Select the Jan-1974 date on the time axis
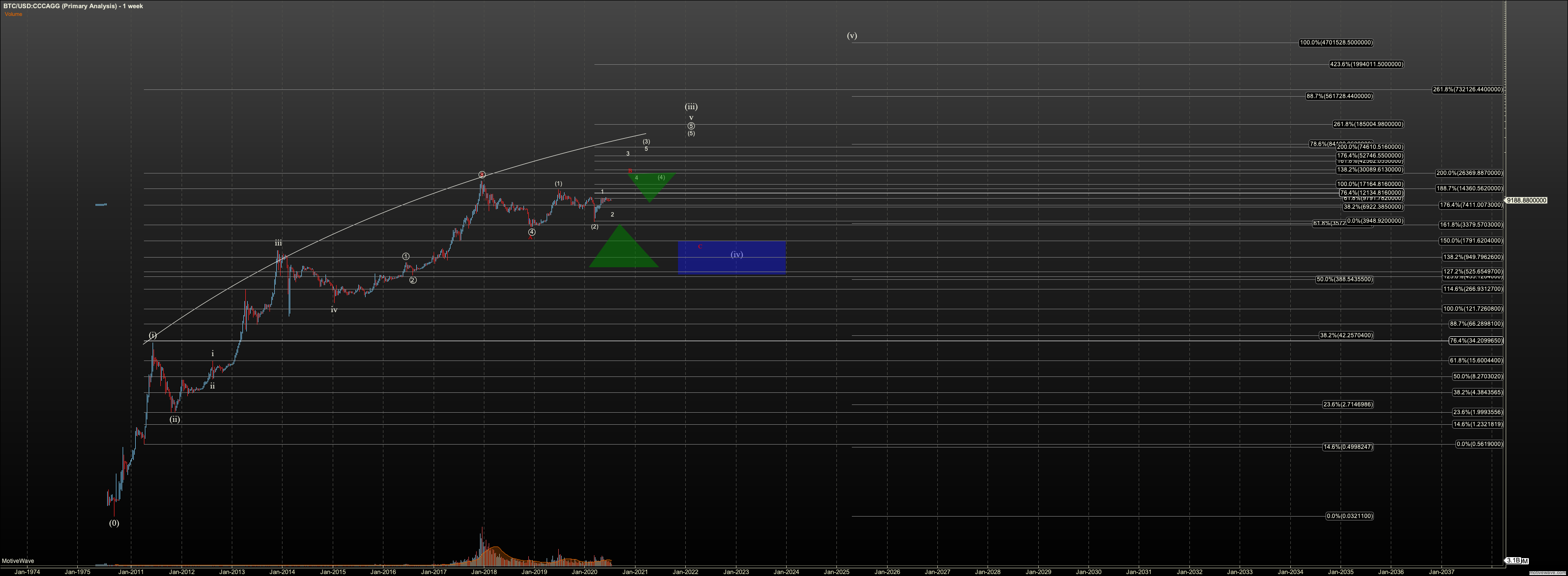 28,572
